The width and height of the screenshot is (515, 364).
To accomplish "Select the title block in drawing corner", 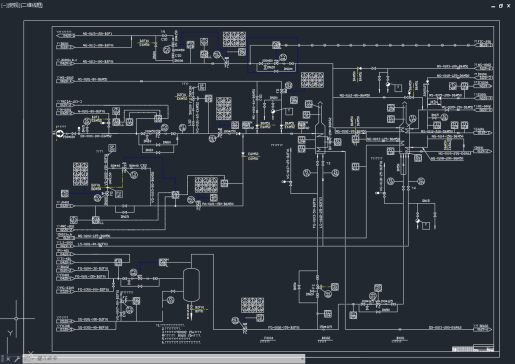I will [x=473, y=348].
